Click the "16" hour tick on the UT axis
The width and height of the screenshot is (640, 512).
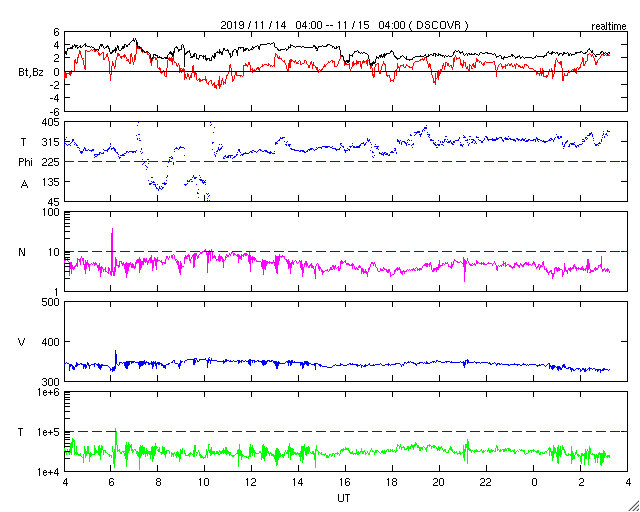[345, 484]
